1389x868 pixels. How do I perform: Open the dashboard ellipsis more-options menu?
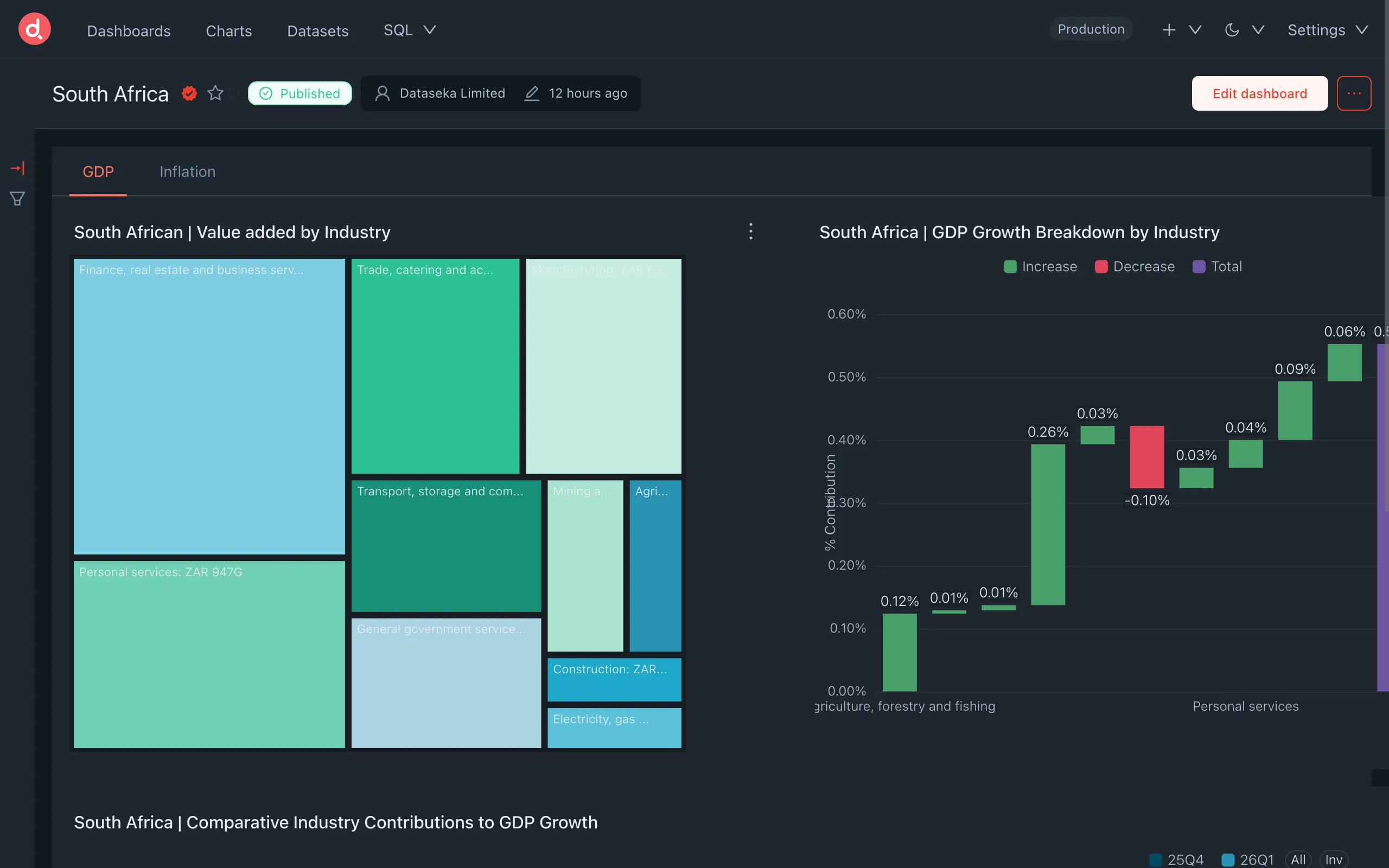tap(1353, 93)
